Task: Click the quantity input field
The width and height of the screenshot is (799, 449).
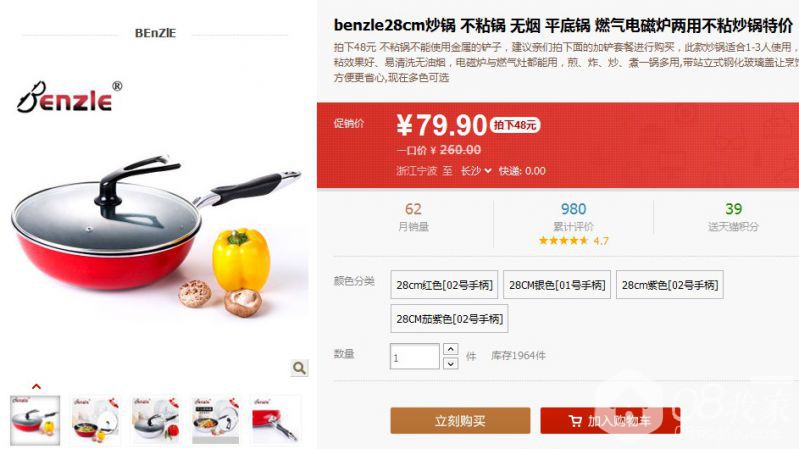Action: coord(415,356)
